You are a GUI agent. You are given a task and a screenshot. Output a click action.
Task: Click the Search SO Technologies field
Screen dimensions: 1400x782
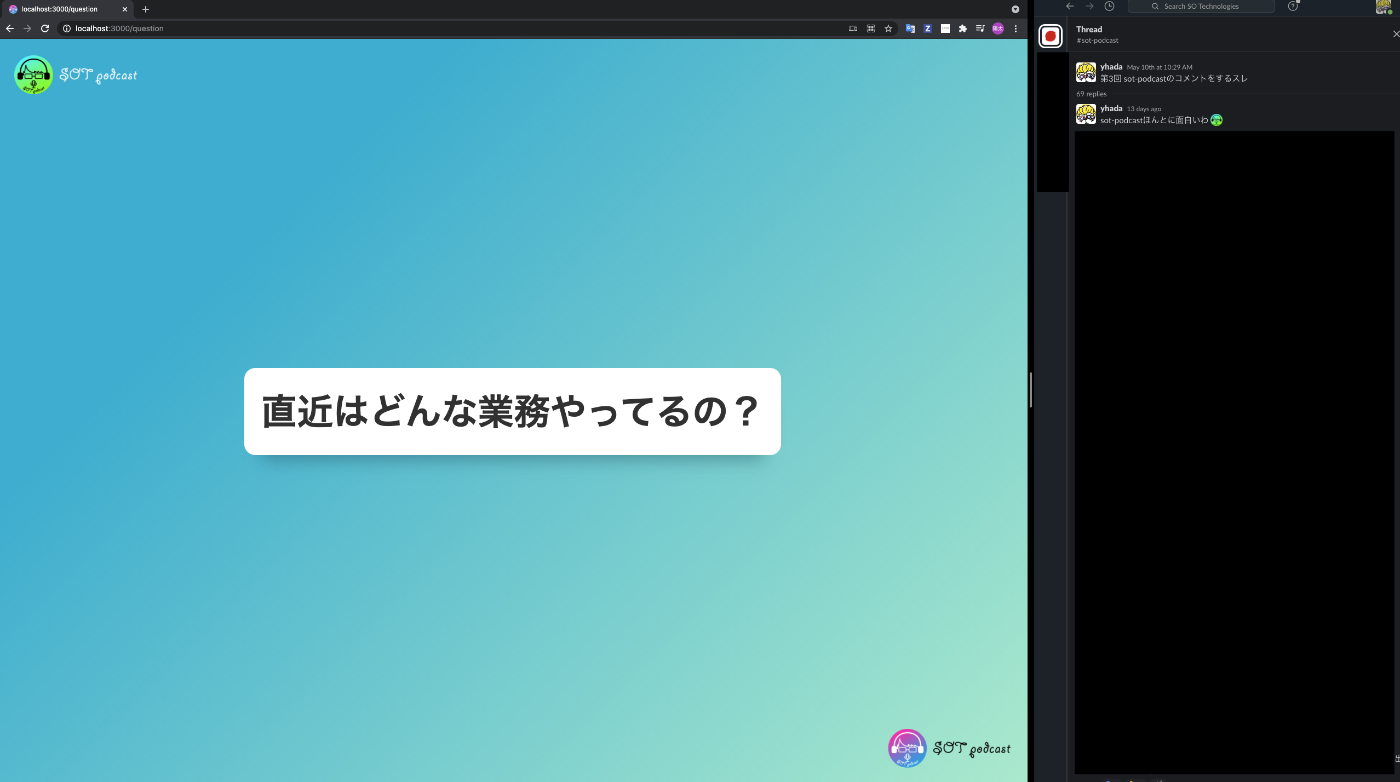[1201, 6]
